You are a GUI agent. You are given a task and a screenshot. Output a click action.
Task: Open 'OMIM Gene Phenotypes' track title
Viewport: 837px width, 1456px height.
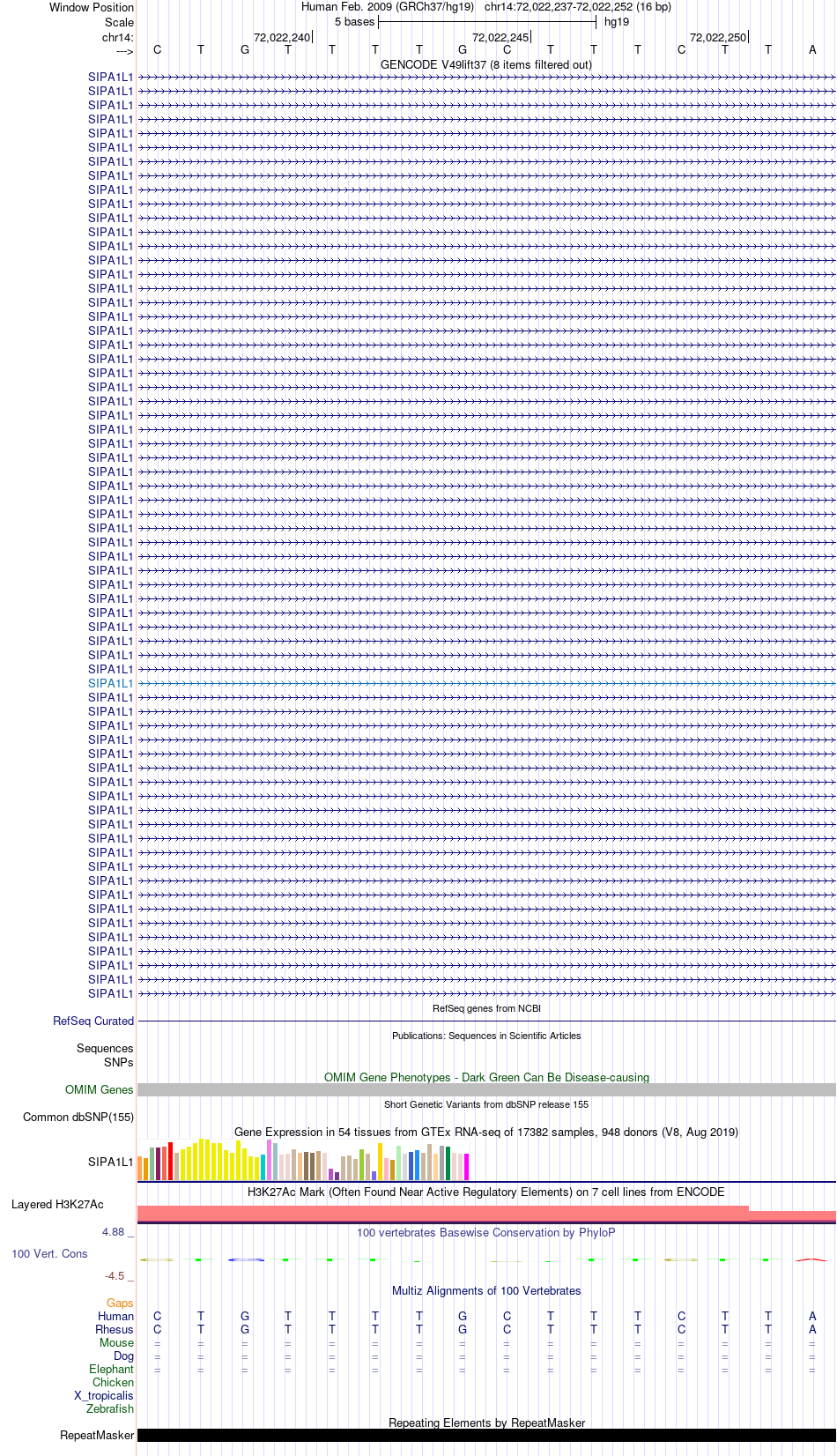tap(486, 1078)
